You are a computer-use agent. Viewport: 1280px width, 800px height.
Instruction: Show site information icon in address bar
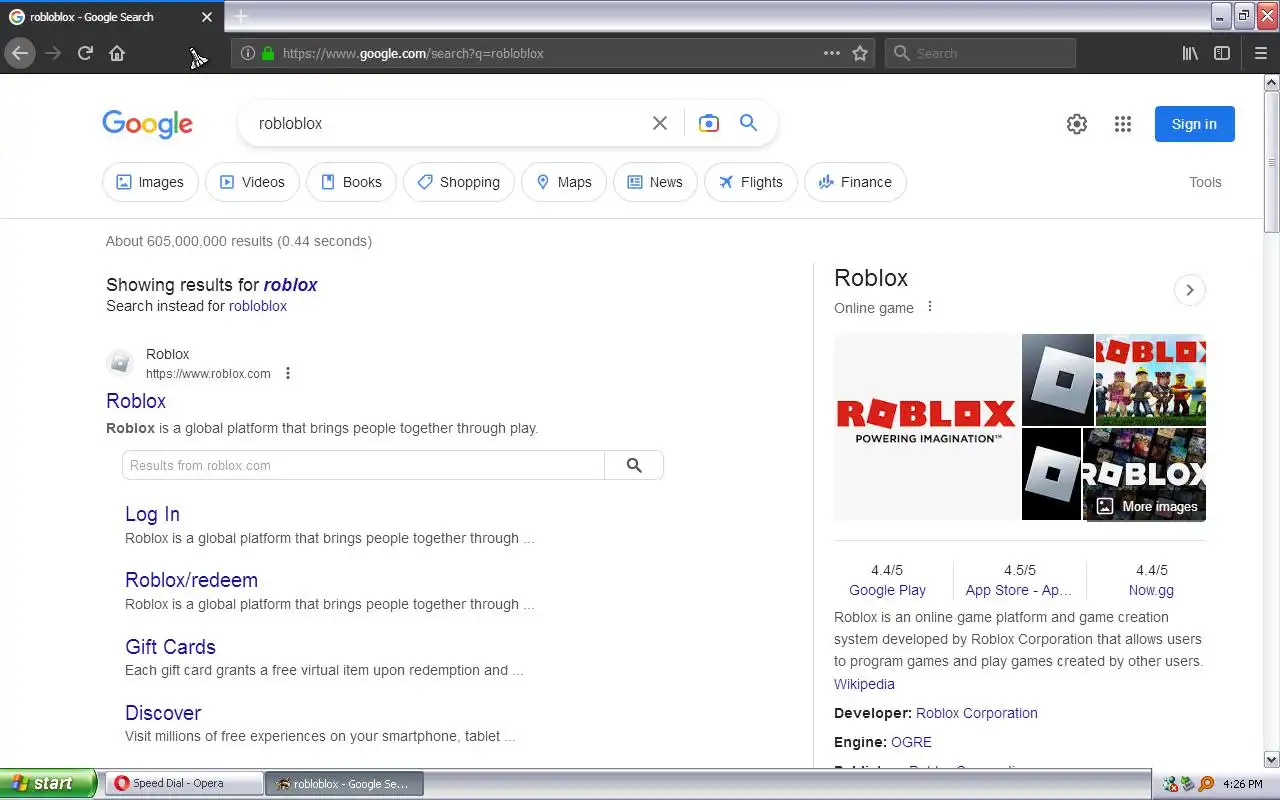coord(247,53)
